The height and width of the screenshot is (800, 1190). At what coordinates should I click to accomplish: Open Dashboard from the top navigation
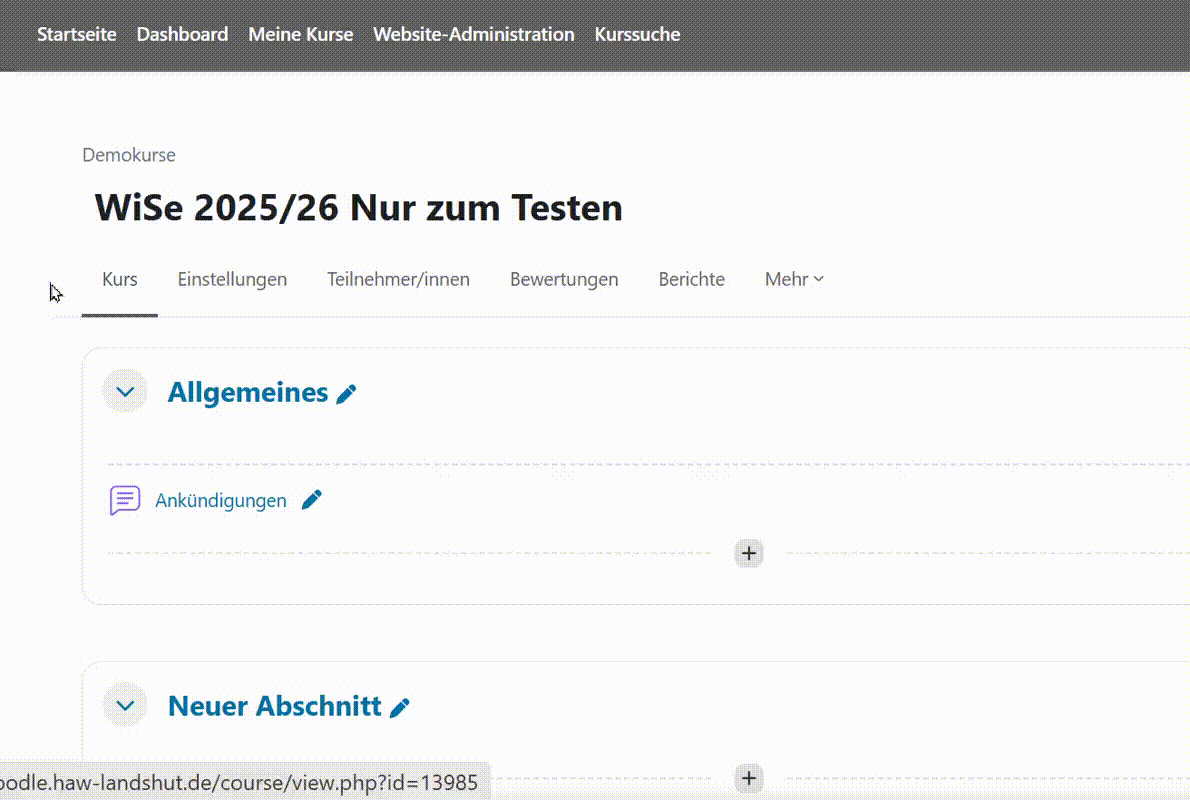(x=182, y=34)
